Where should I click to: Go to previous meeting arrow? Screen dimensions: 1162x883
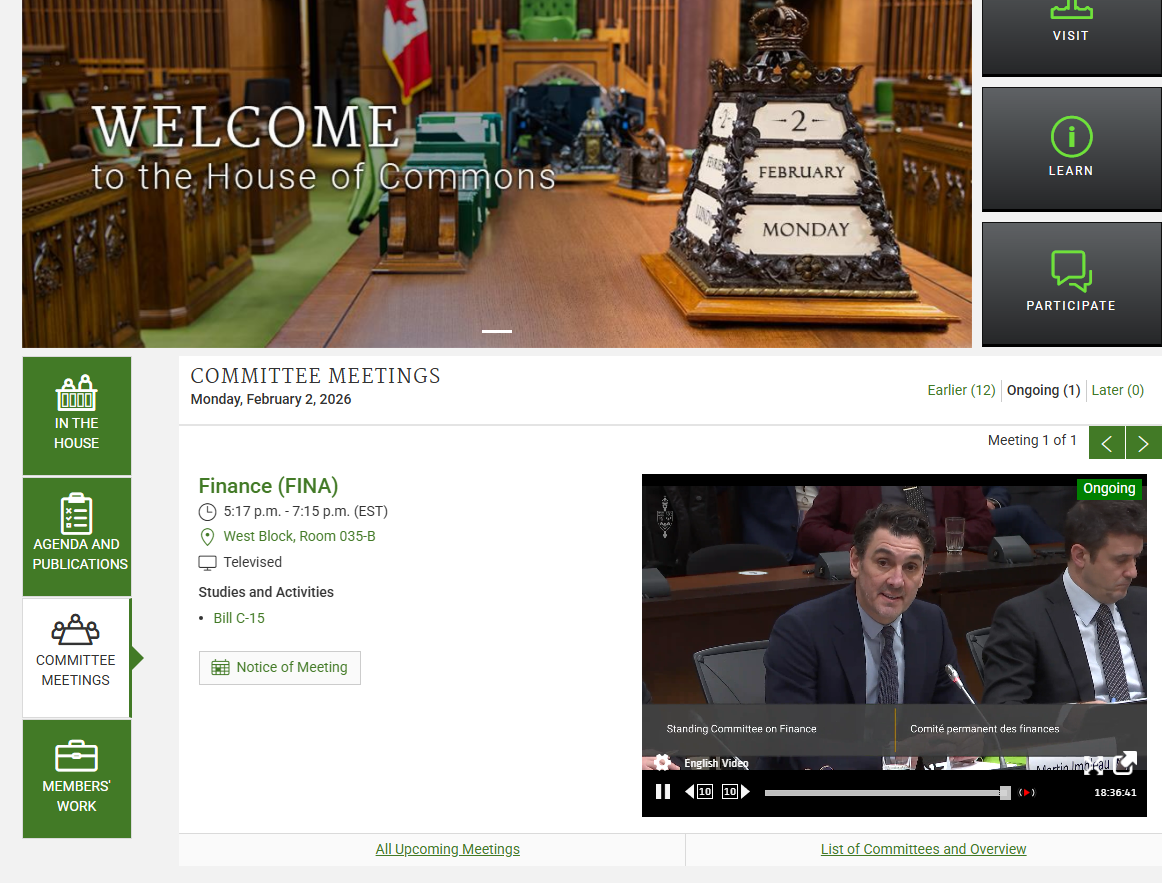pos(1107,443)
